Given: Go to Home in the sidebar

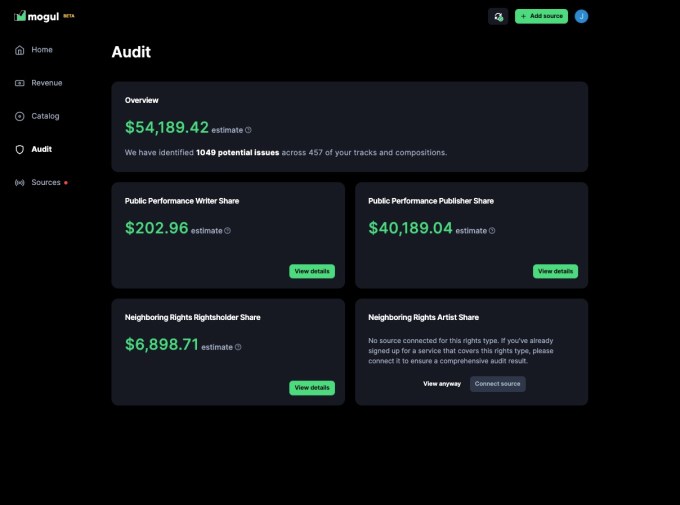Looking at the screenshot, I should point(42,50).
